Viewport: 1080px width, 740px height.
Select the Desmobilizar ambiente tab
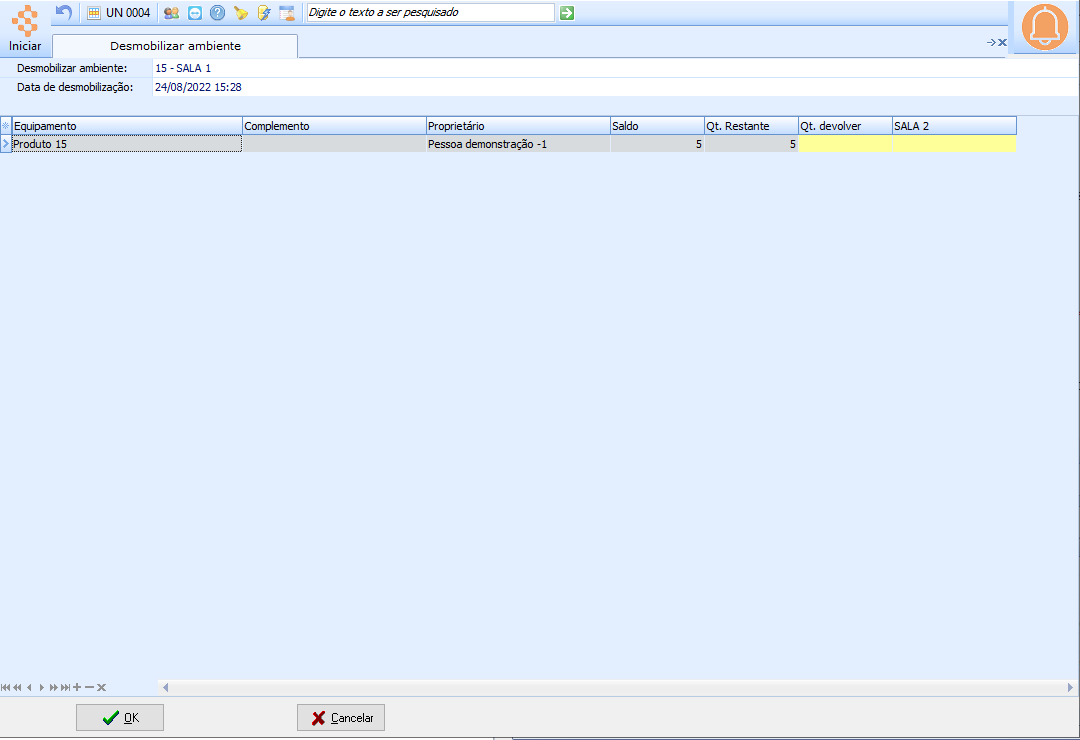tap(175, 46)
